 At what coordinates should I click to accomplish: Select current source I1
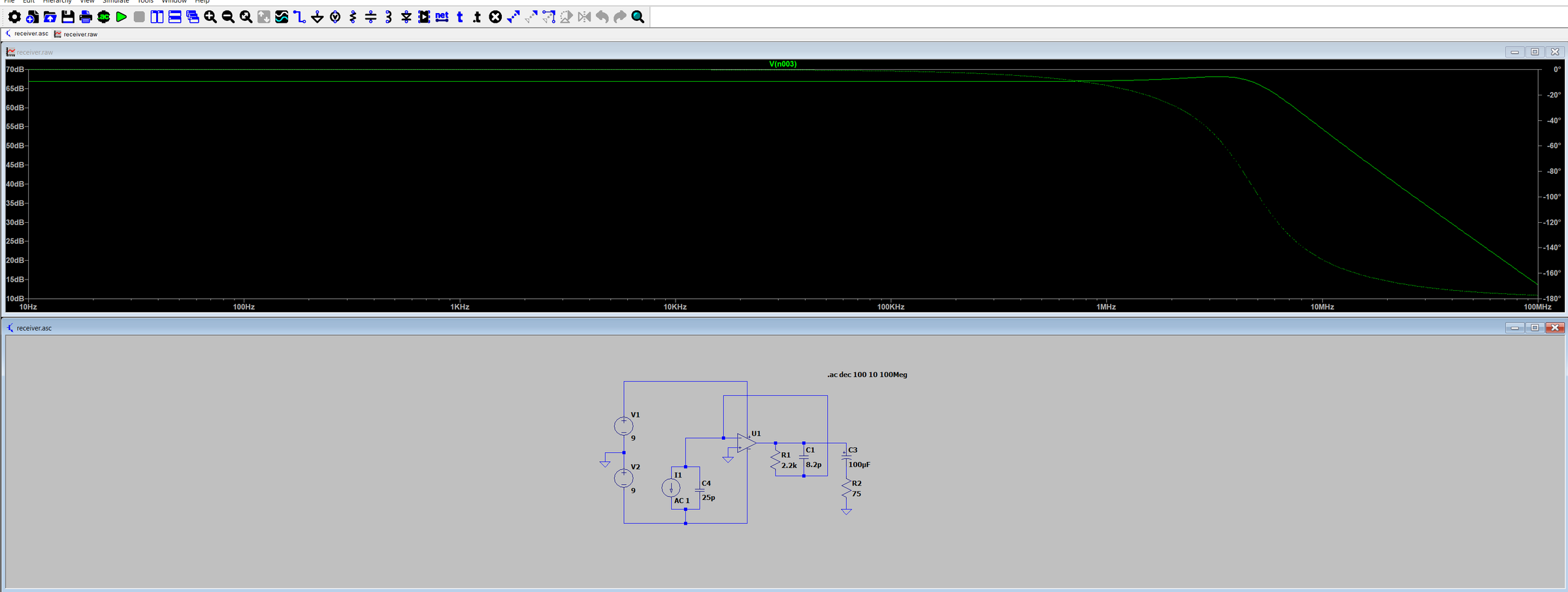pyautogui.click(x=671, y=487)
